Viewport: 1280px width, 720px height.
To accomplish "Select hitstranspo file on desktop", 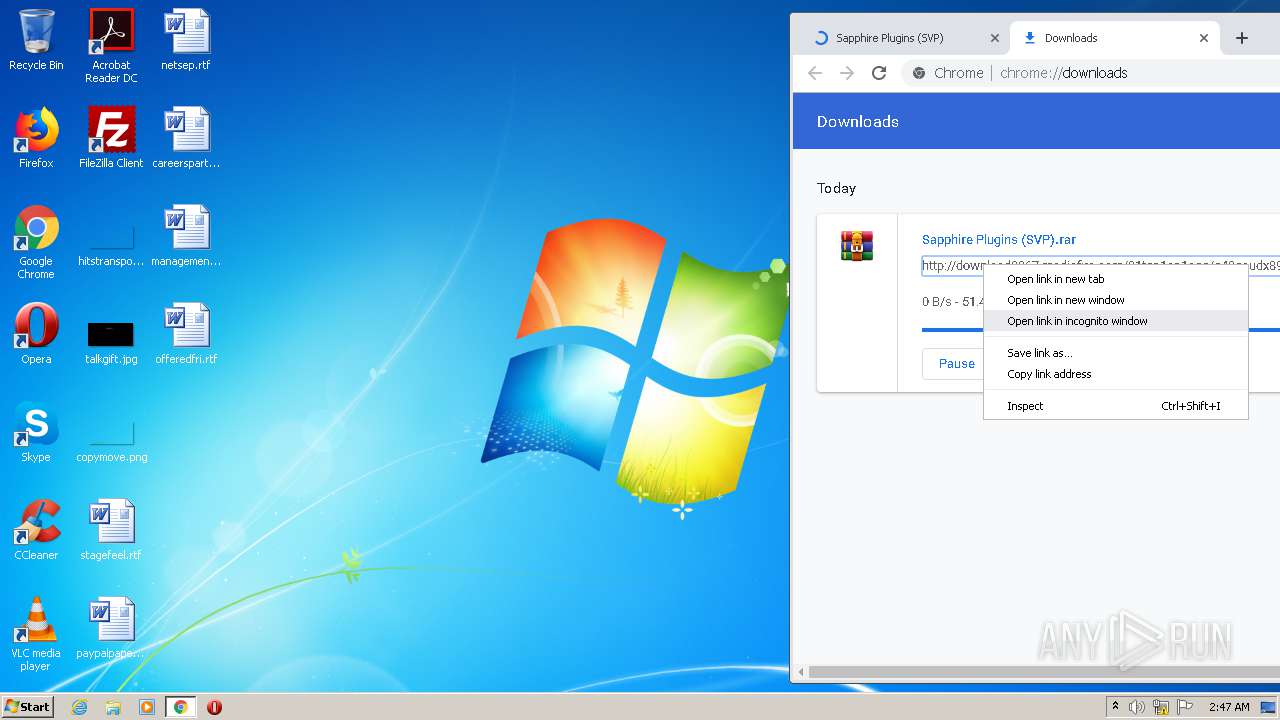I will (111, 246).
